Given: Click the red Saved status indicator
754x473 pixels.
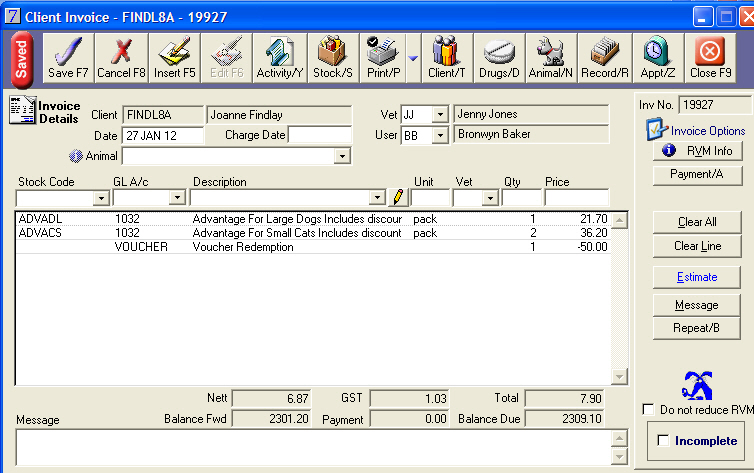Looking at the screenshot, I should coord(22,60).
